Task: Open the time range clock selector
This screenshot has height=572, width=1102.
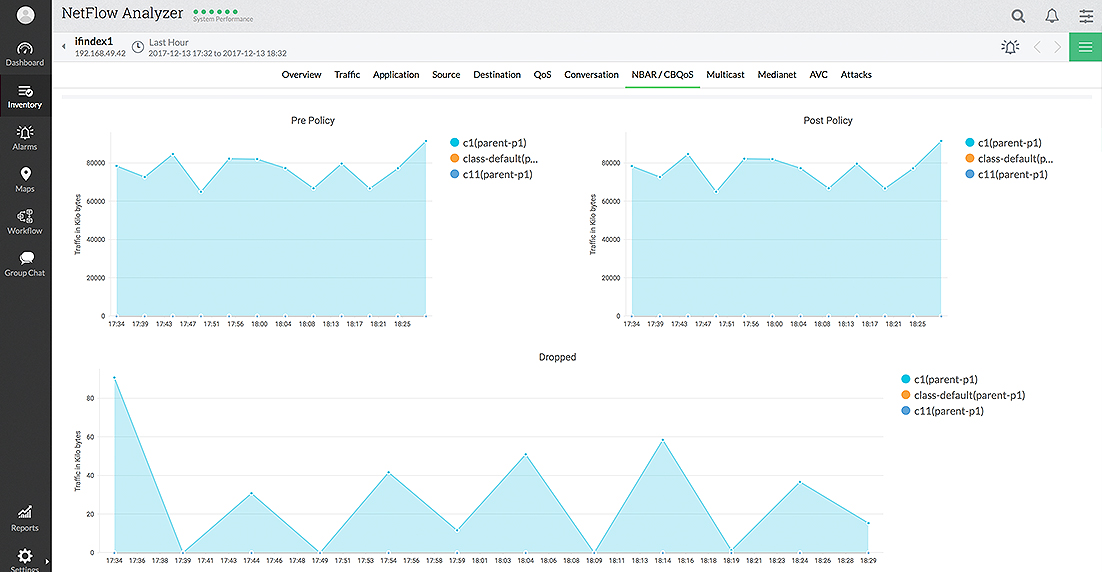Action: coord(138,47)
